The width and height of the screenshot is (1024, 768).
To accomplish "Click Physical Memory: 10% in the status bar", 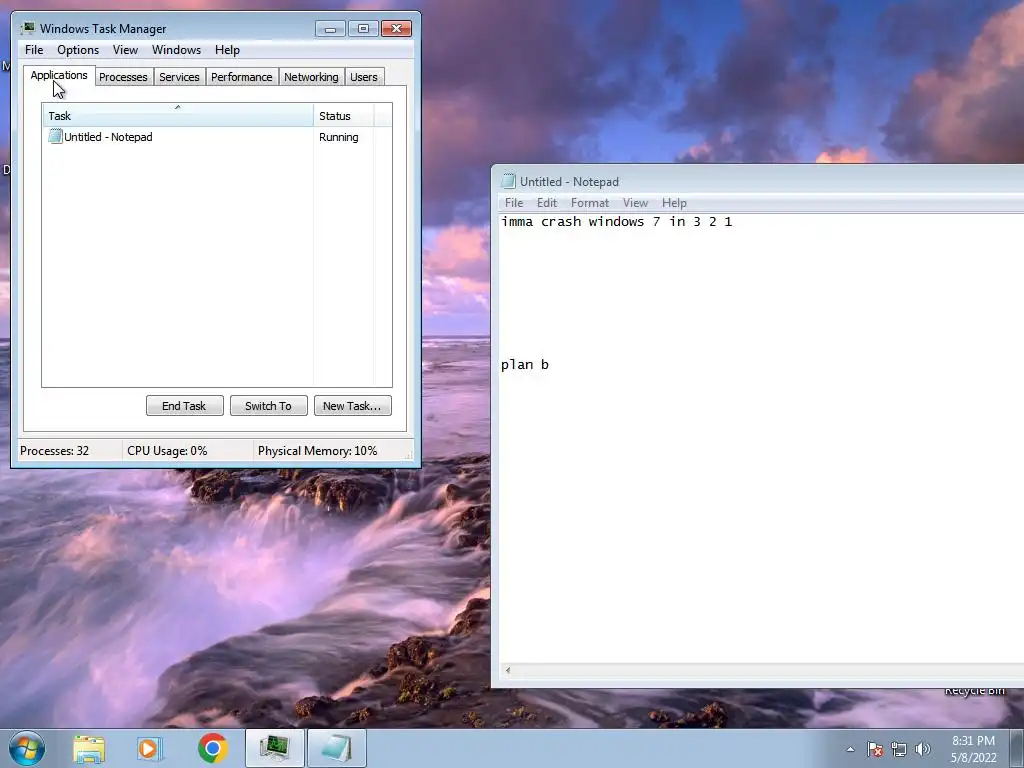I will pyautogui.click(x=317, y=451).
